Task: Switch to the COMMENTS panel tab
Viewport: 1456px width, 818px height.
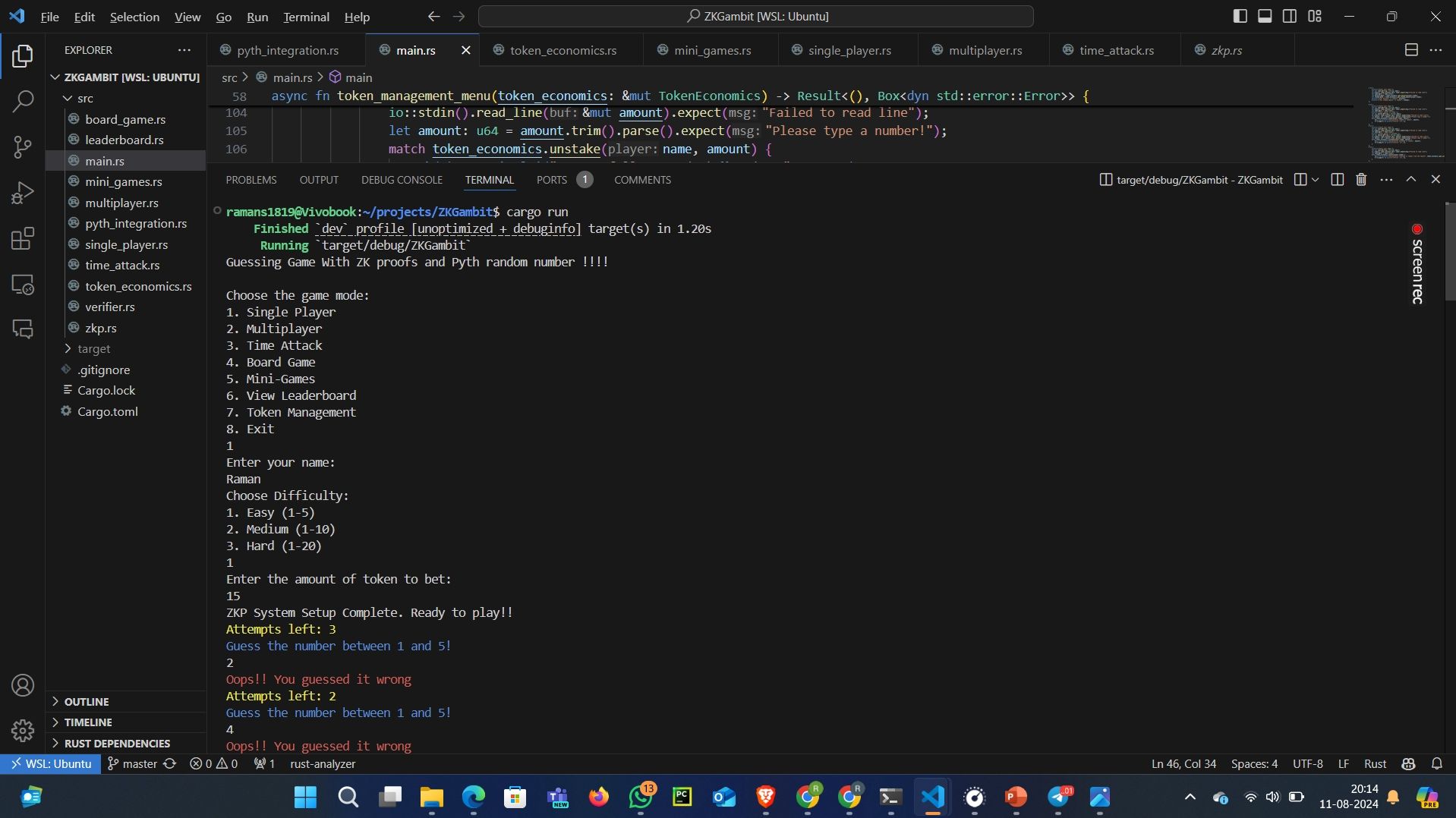Action: click(x=642, y=180)
